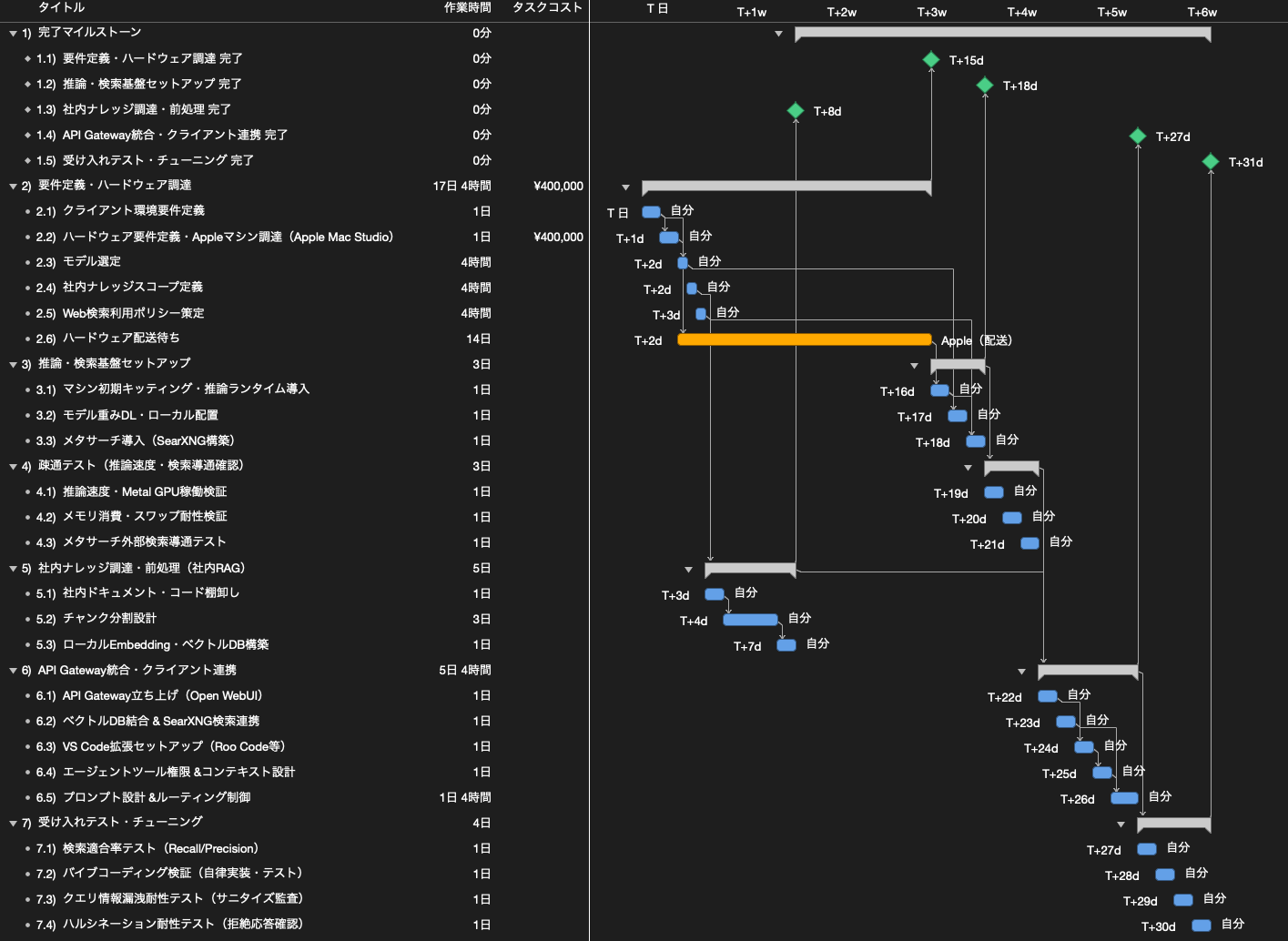Collapse outline group 5) 社内ナレッジ調達・前処理
This screenshot has height=941, width=1288.
13,569
